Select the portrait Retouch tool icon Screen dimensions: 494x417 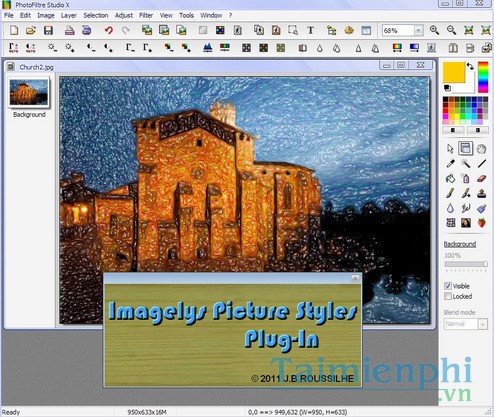point(466,223)
